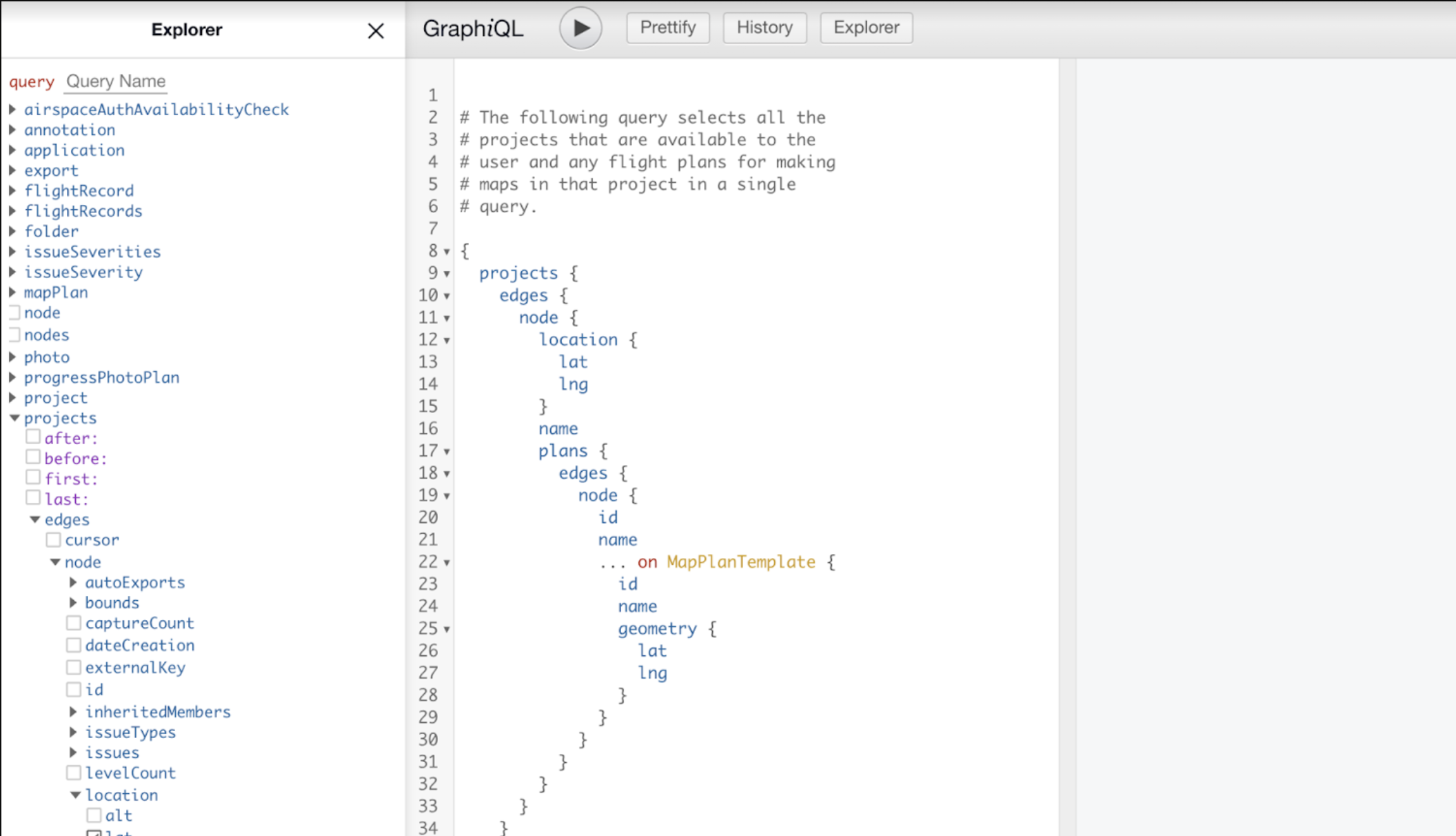The height and width of the screenshot is (836, 1456).
Task: Expand the application field
Action: pyautogui.click(x=13, y=150)
